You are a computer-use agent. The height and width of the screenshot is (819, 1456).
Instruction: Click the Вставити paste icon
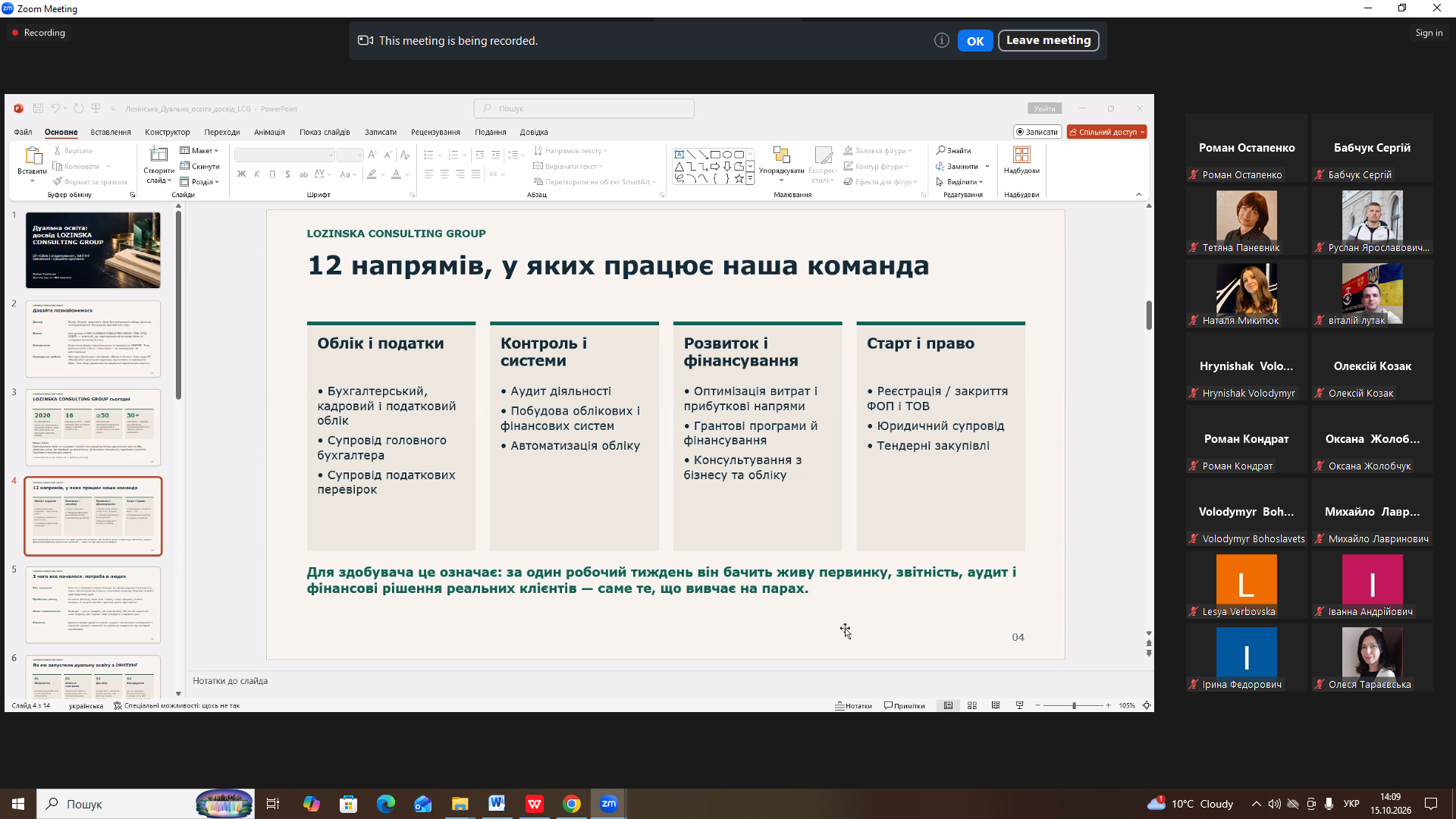coord(32,156)
